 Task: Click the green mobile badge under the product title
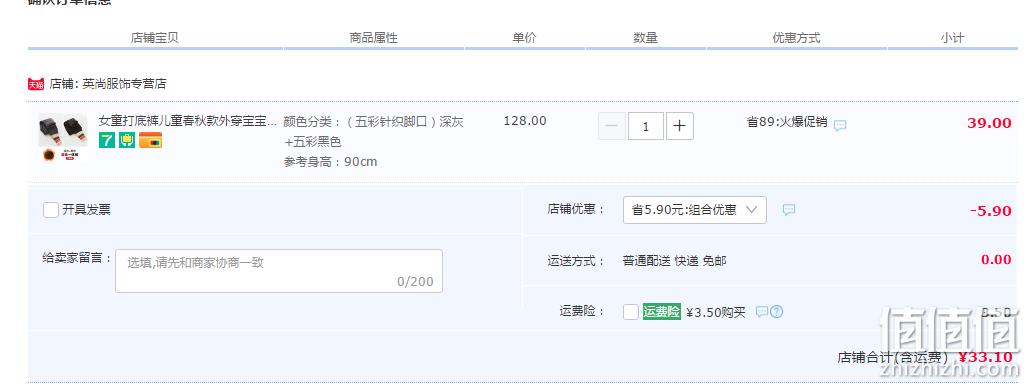point(127,140)
